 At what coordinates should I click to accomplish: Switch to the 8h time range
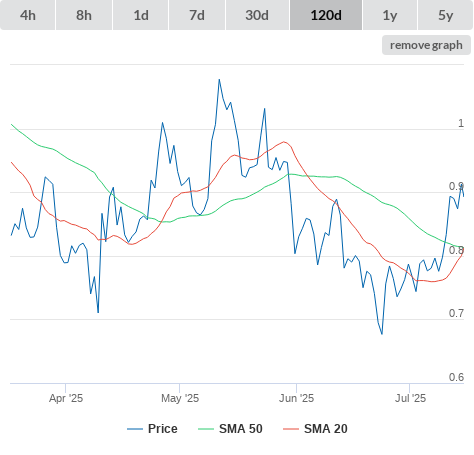coord(84,15)
